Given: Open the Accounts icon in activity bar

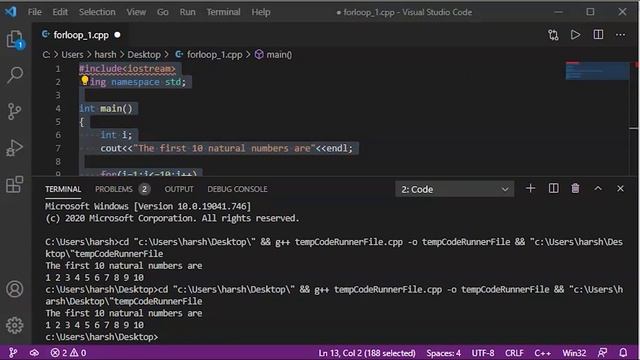Looking at the screenshot, I should (15, 289).
